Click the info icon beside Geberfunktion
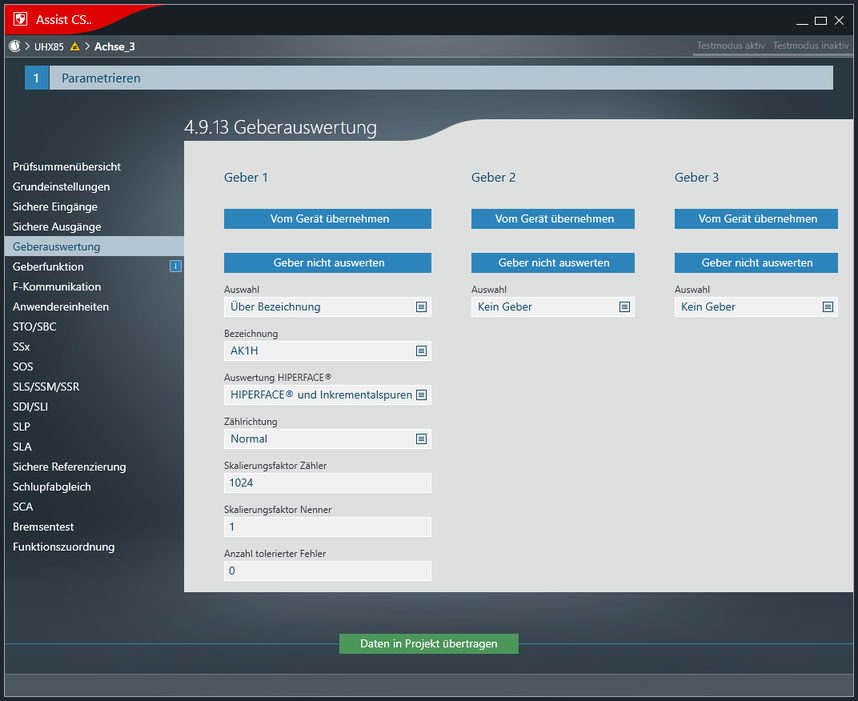The width and height of the screenshot is (858, 701). click(x=176, y=267)
